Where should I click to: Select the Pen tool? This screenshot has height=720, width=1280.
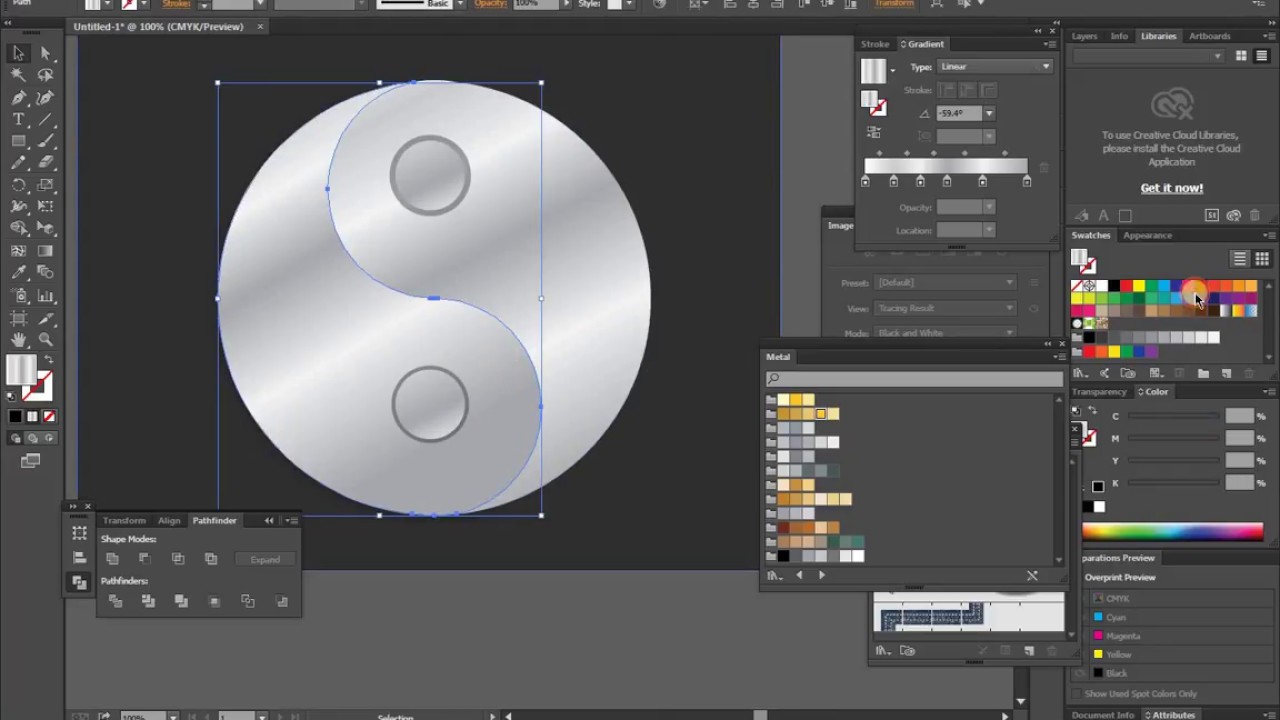click(18, 97)
